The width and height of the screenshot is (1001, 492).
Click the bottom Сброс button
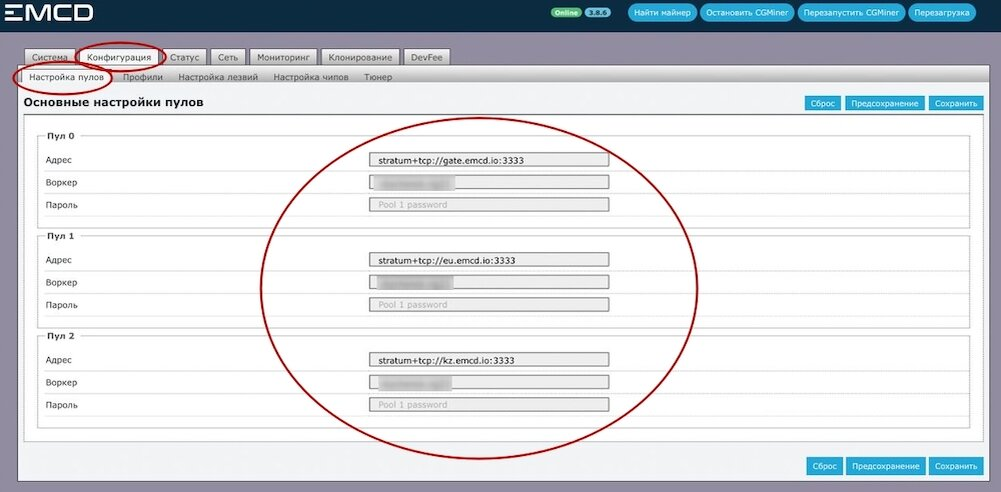[x=824, y=466]
